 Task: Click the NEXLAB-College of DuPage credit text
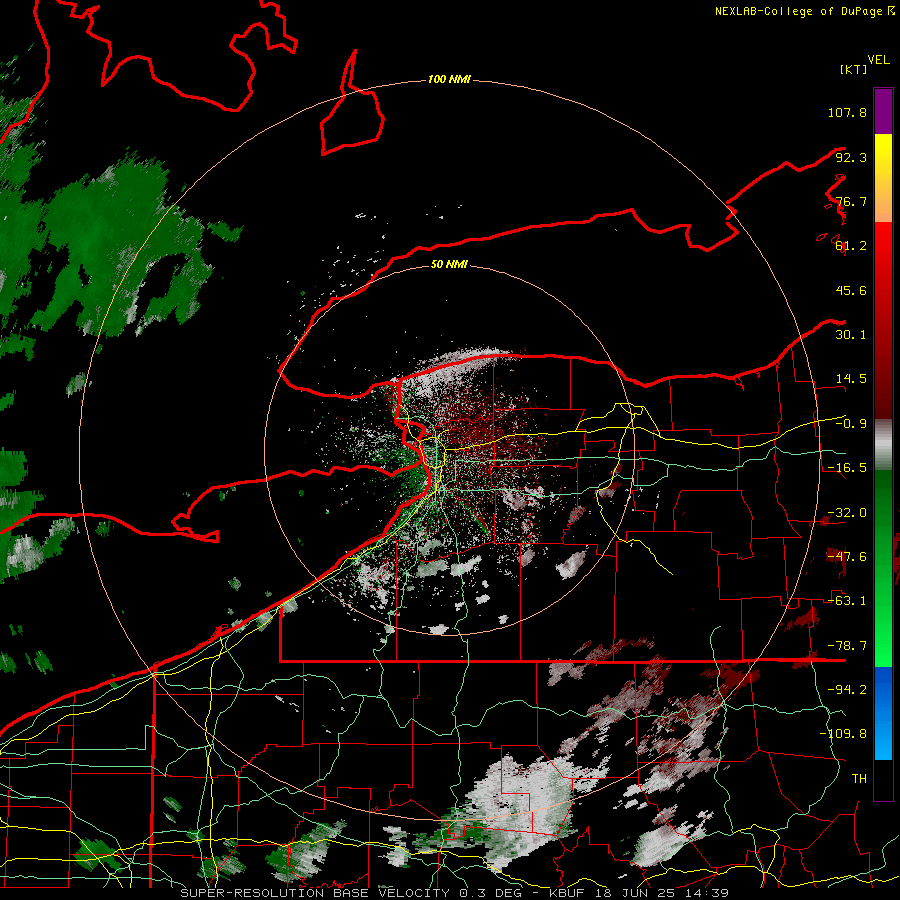click(804, 11)
